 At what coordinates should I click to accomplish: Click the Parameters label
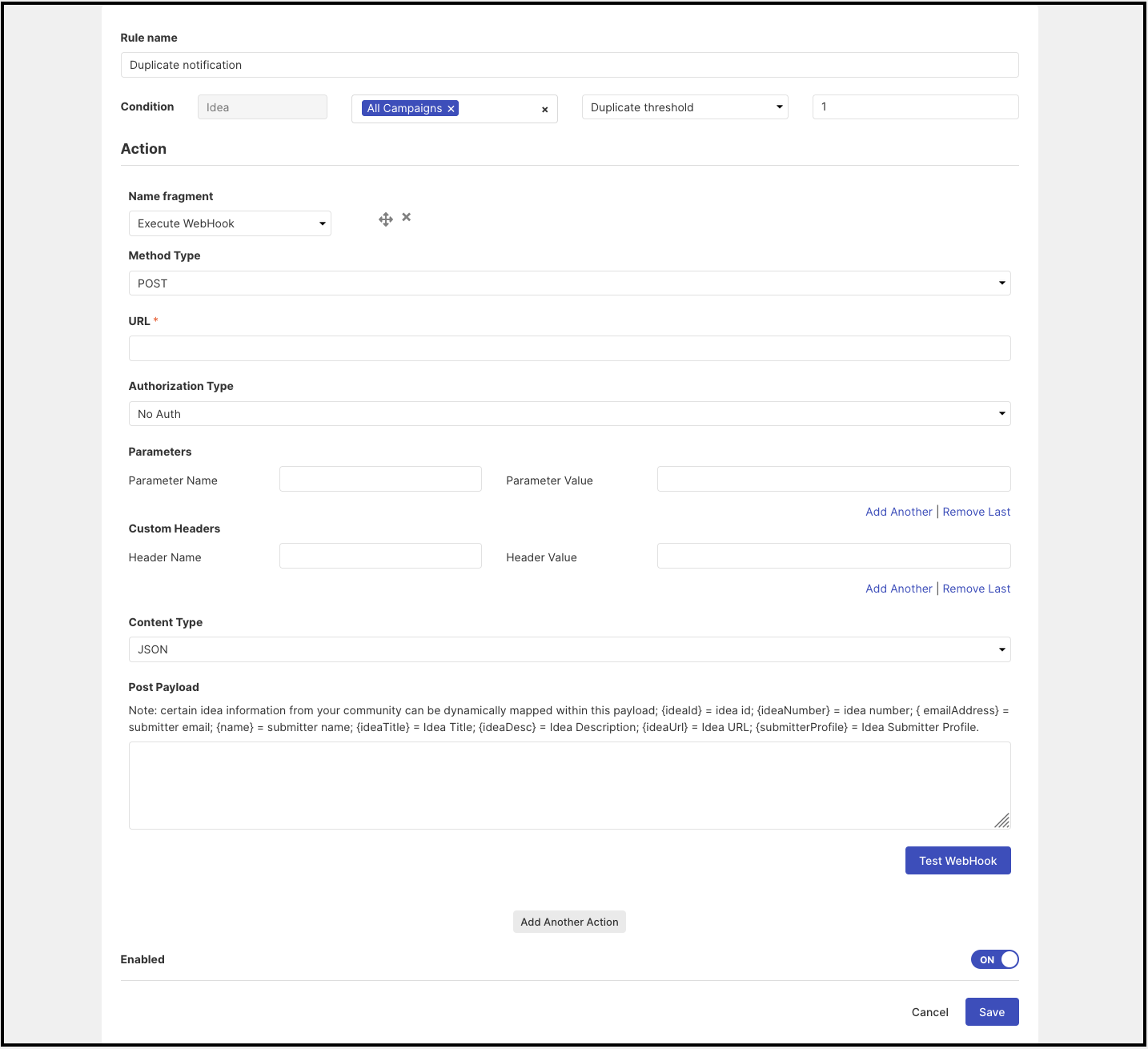coord(160,452)
